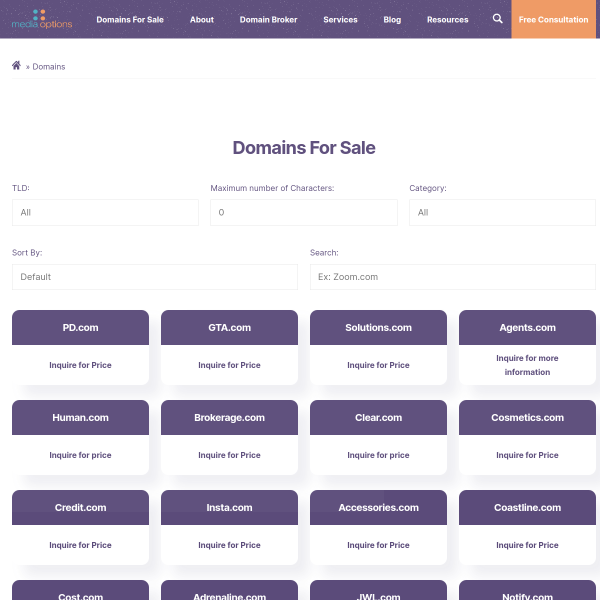This screenshot has width=600, height=600.
Task: Open the TLD dropdown
Action: point(105,212)
